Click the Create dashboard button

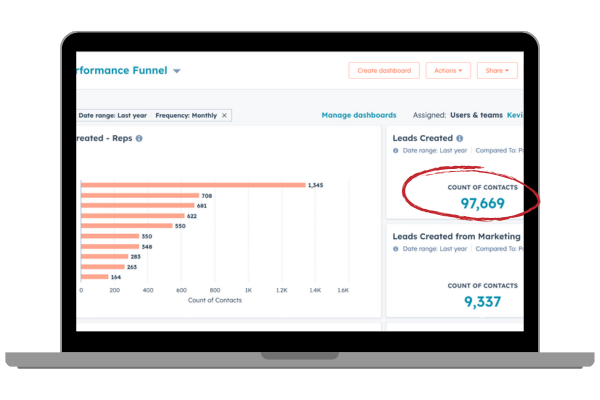384,70
